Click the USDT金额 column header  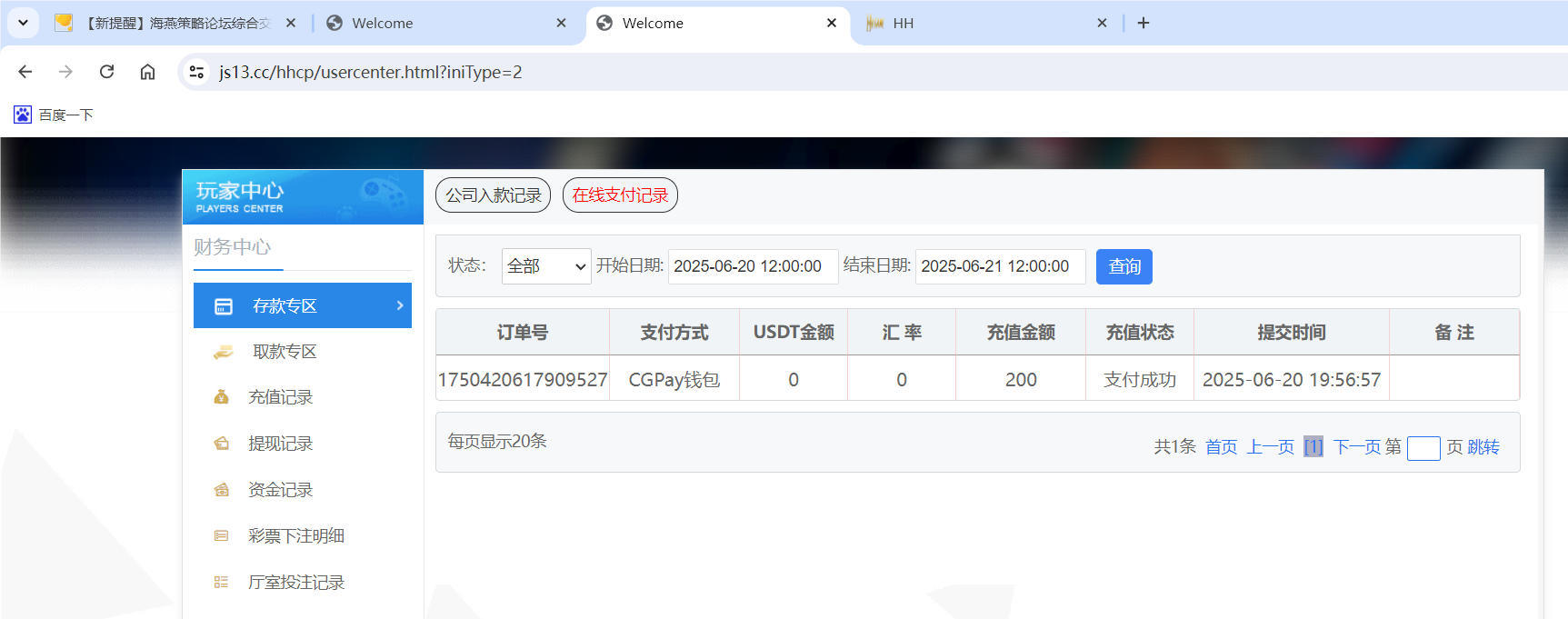pyautogui.click(x=794, y=333)
